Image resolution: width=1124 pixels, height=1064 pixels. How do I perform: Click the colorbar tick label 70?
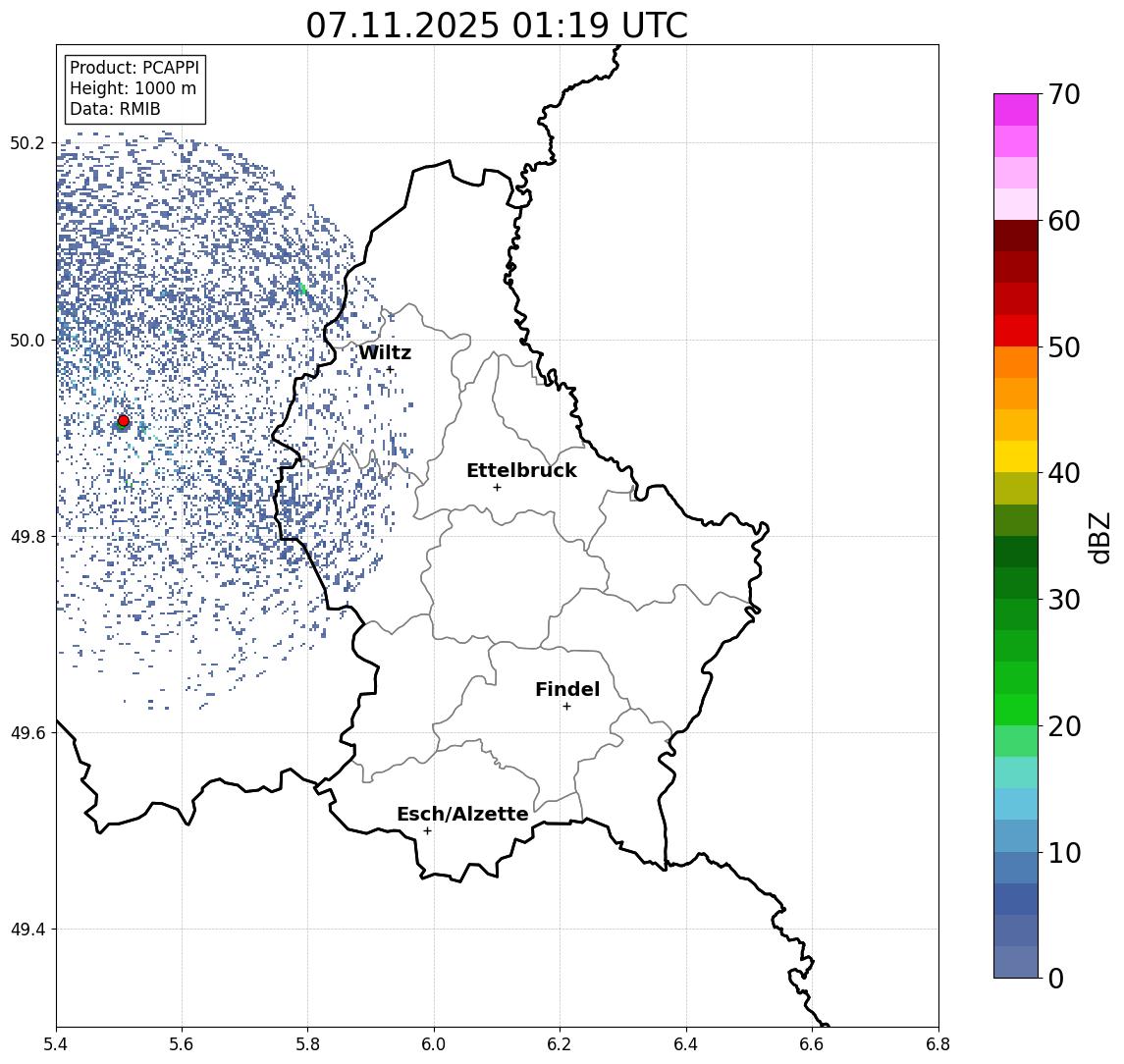click(1064, 94)
